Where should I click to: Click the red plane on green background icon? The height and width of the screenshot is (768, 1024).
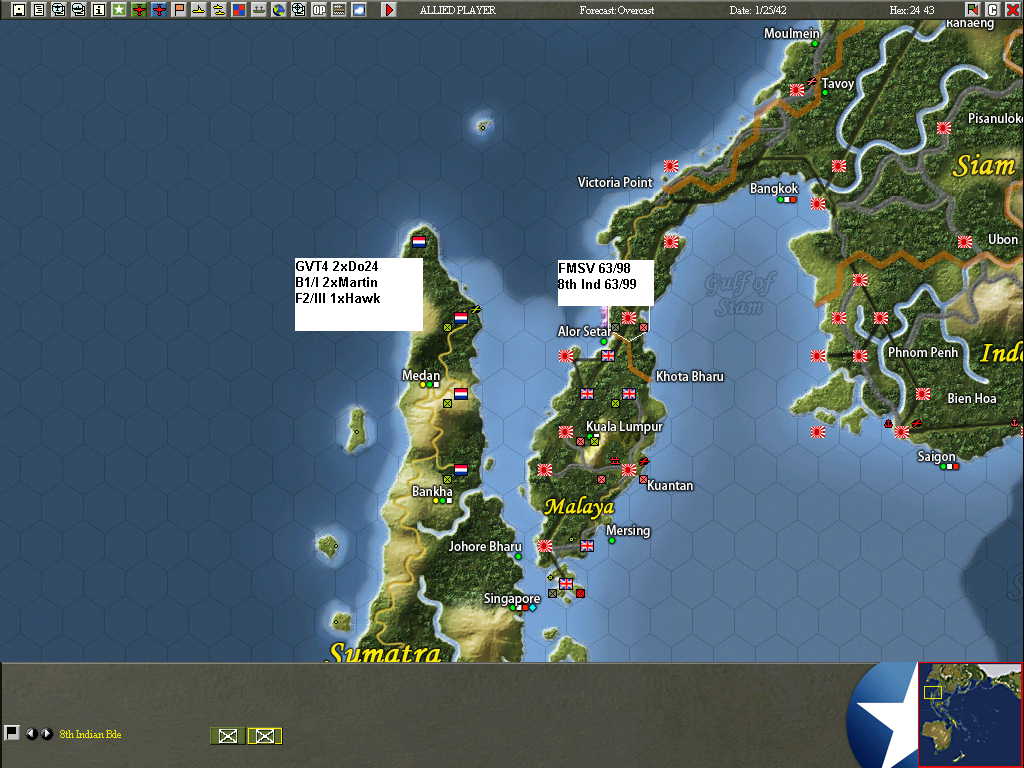pyautogui.click(x=139, y=10)
